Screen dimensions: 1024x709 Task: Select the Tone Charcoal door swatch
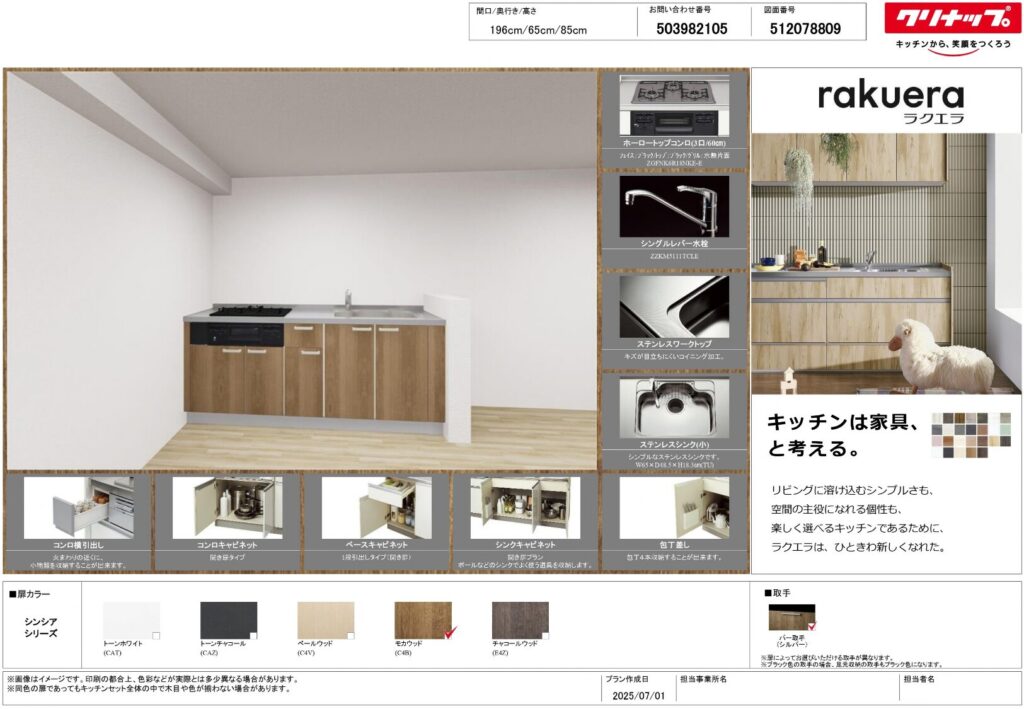click(228, 619)
